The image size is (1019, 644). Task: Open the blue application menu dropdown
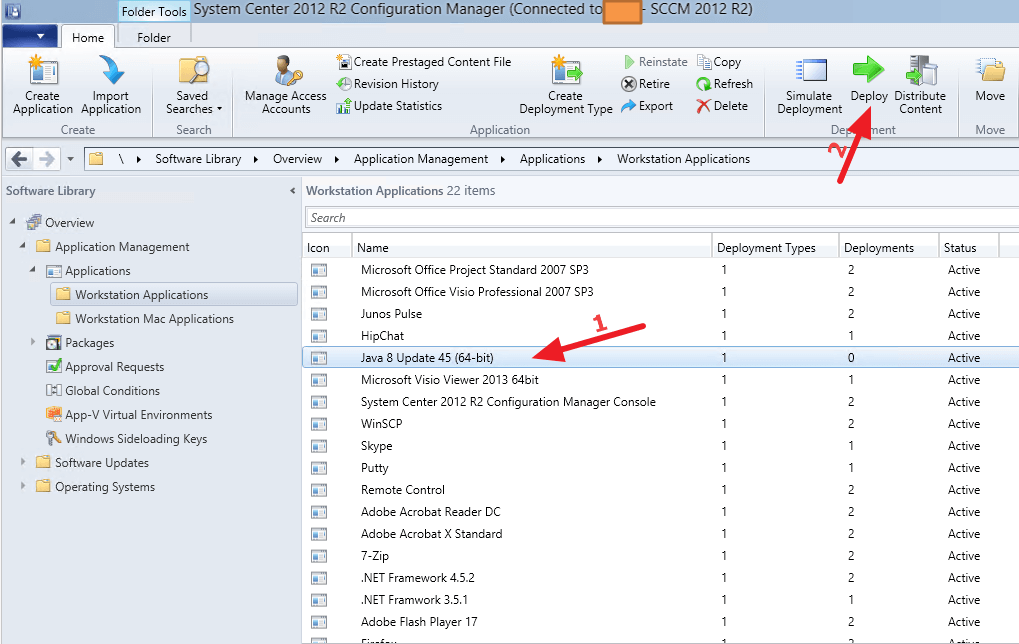(x=29, y=36)
